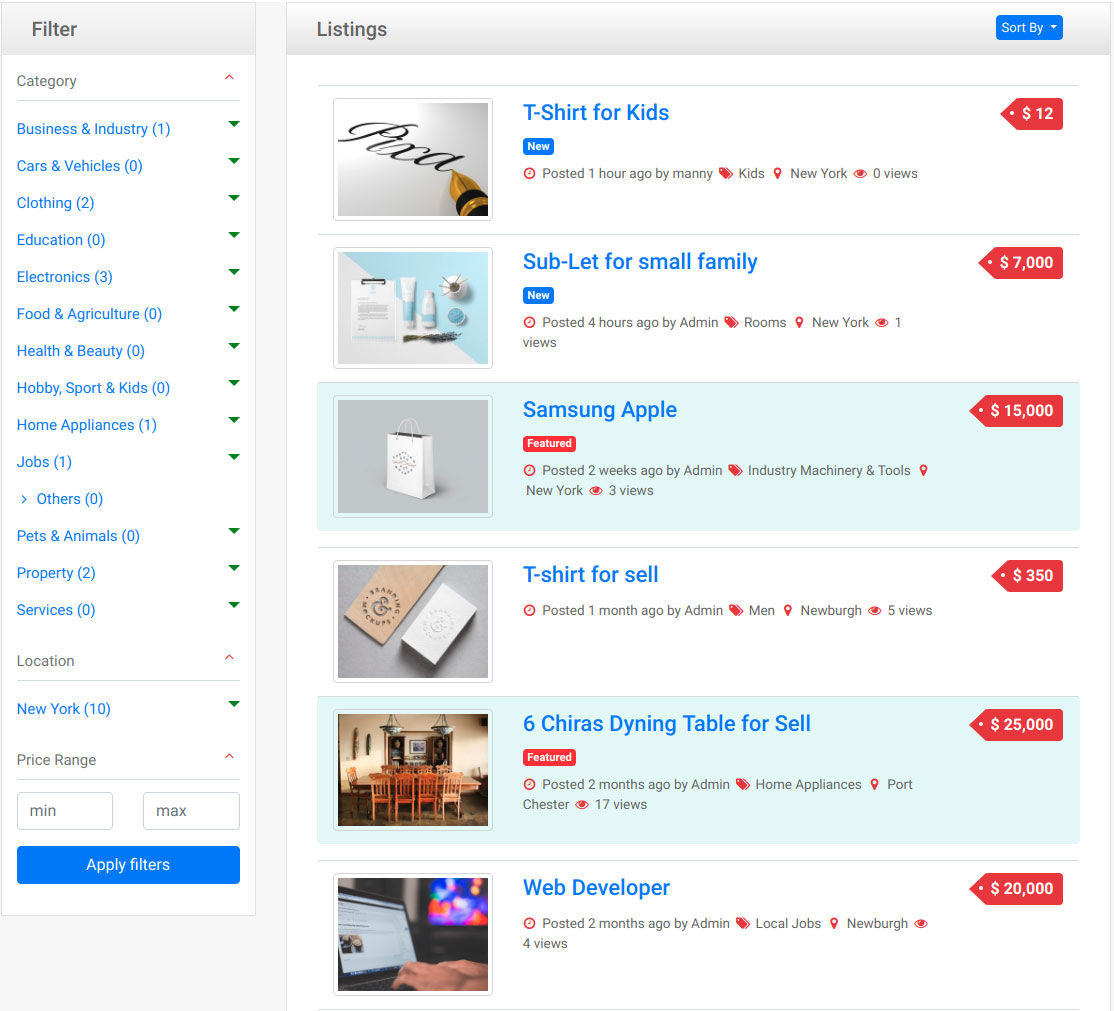Open the Sort By dropdown
This screenshot has height=1011, width=1114.
pos(1029,28)
